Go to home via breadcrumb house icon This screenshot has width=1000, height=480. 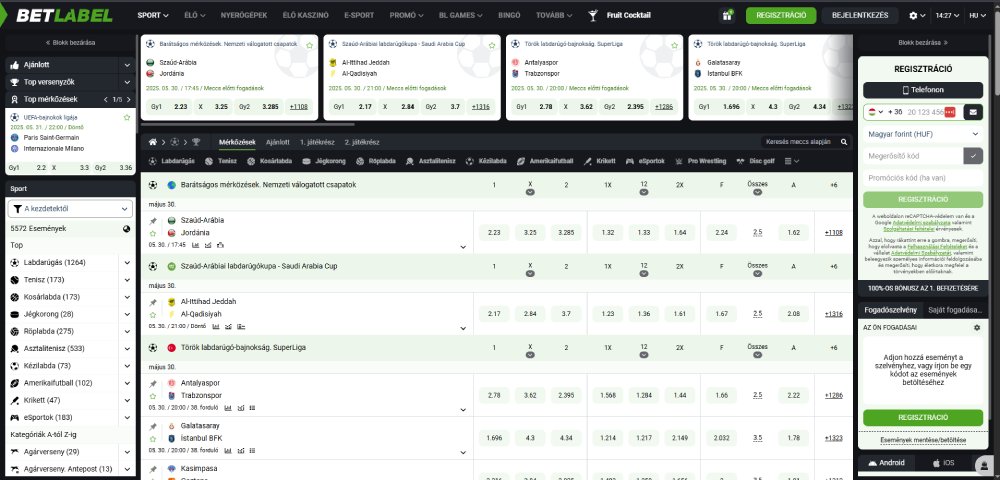(x=153, y=142)
